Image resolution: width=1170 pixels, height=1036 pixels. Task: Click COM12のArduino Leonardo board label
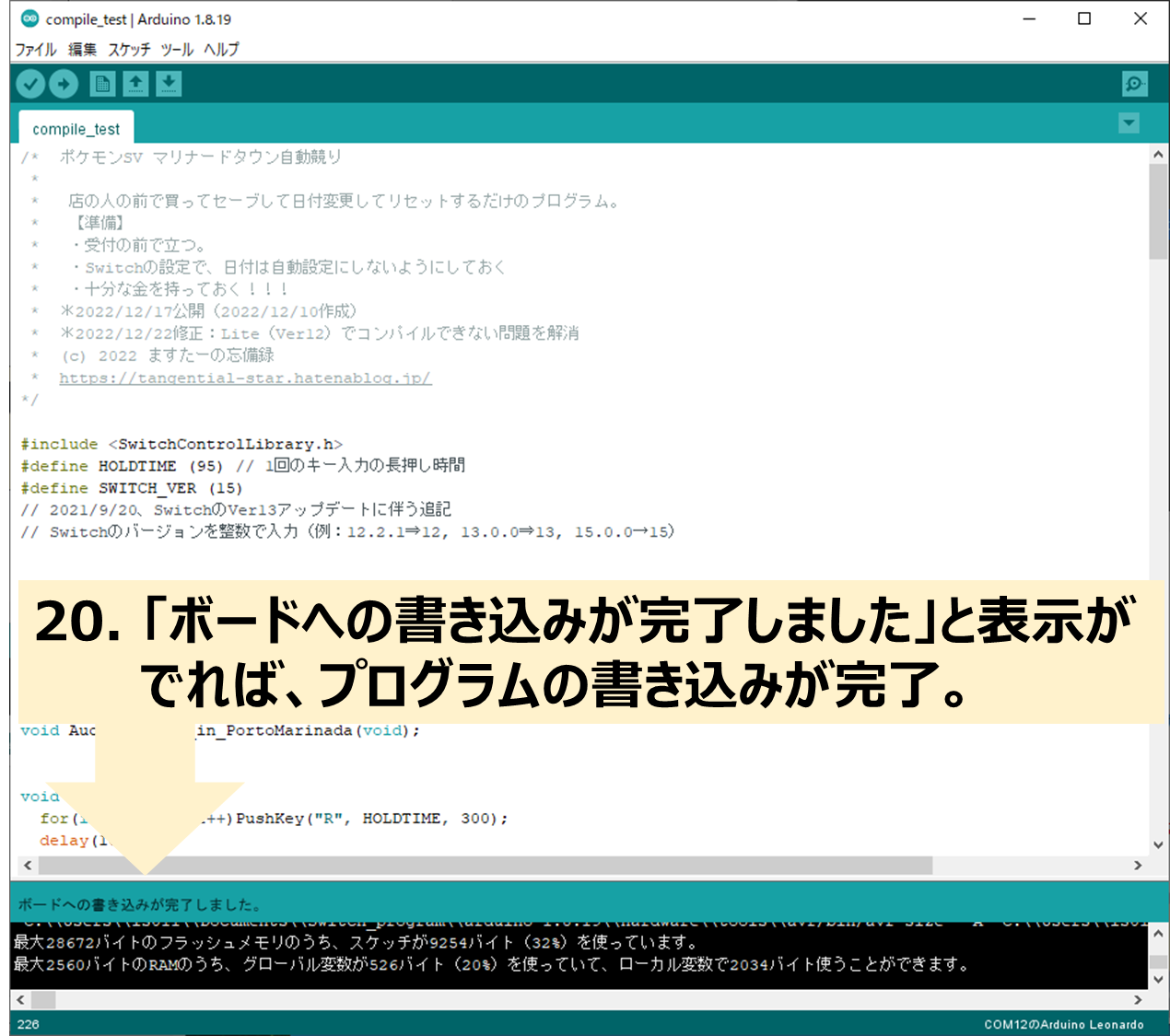point(1064,1024)
